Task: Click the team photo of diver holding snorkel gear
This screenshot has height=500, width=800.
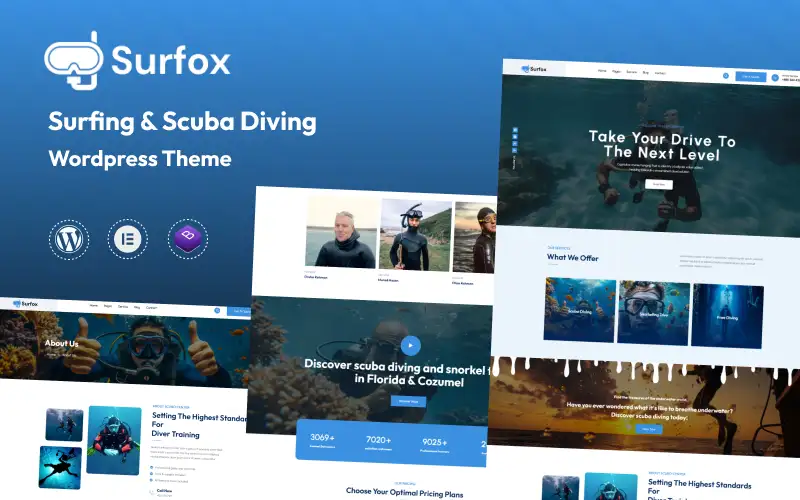Action: [415, 235]
